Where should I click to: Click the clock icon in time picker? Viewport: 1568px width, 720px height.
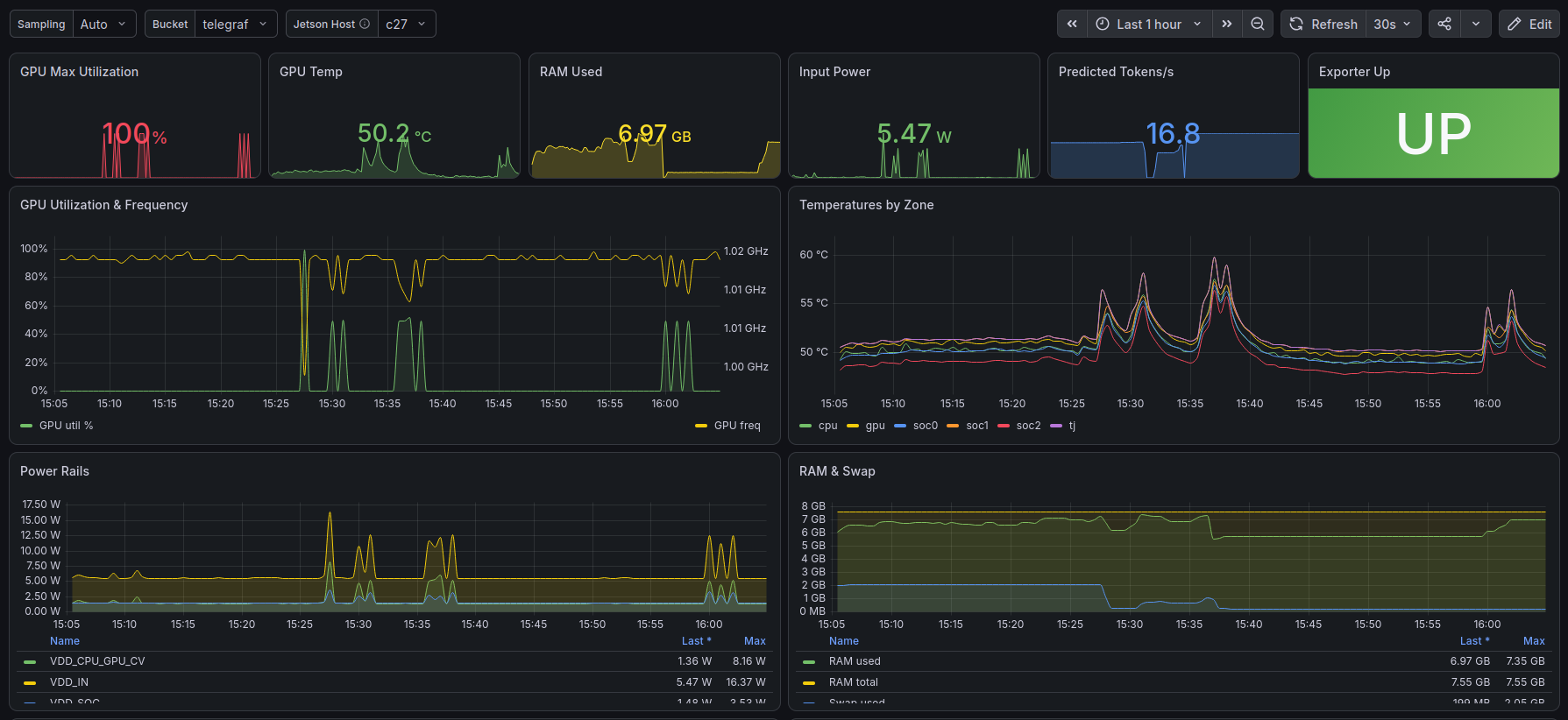pos(1103,24)
